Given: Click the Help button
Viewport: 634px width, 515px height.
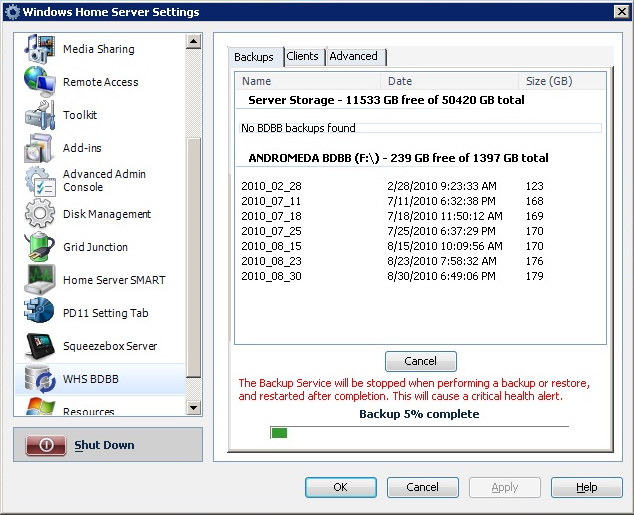Looking at the screenshot, I should tap(587, 487).
